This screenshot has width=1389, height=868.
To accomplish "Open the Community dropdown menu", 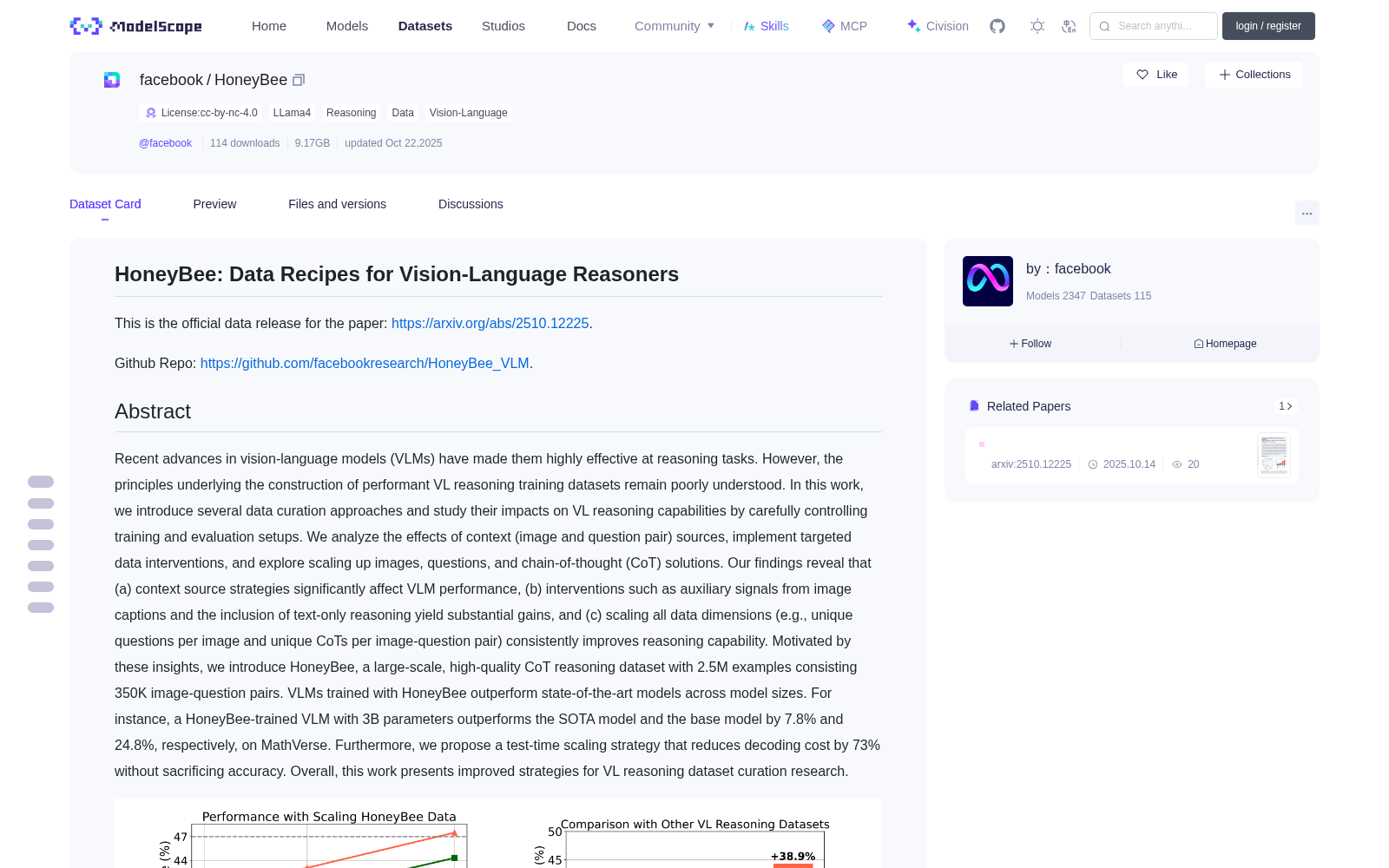I will pos(675,26).
